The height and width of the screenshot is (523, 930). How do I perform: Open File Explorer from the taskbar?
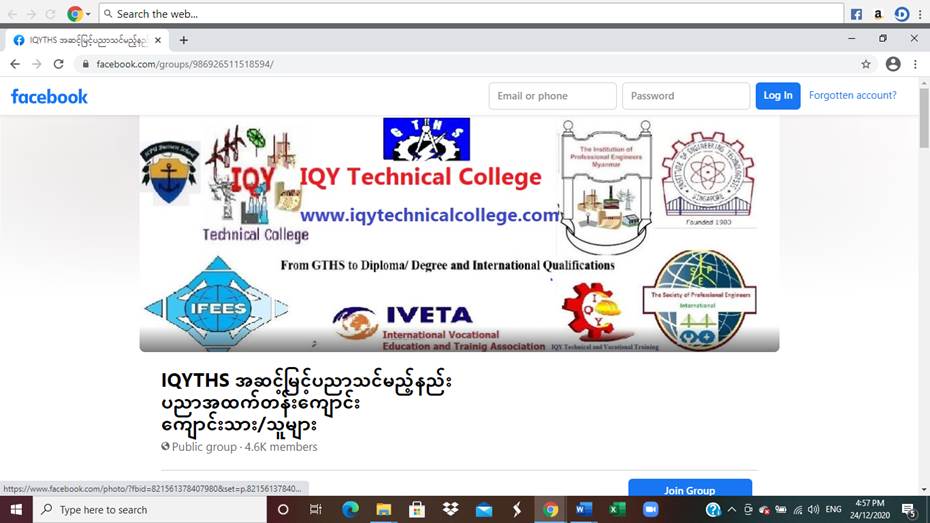tap(384, 509)
